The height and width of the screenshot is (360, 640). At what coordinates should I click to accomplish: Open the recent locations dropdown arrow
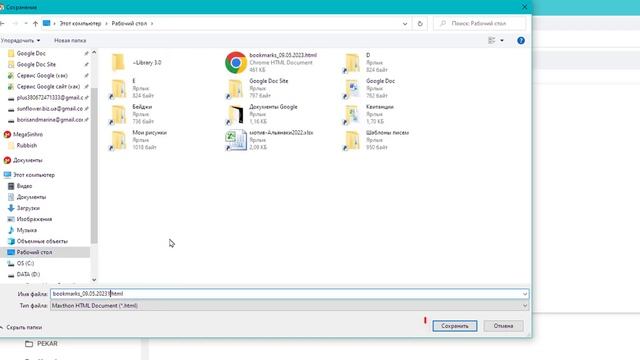click(x=26, y=24)
